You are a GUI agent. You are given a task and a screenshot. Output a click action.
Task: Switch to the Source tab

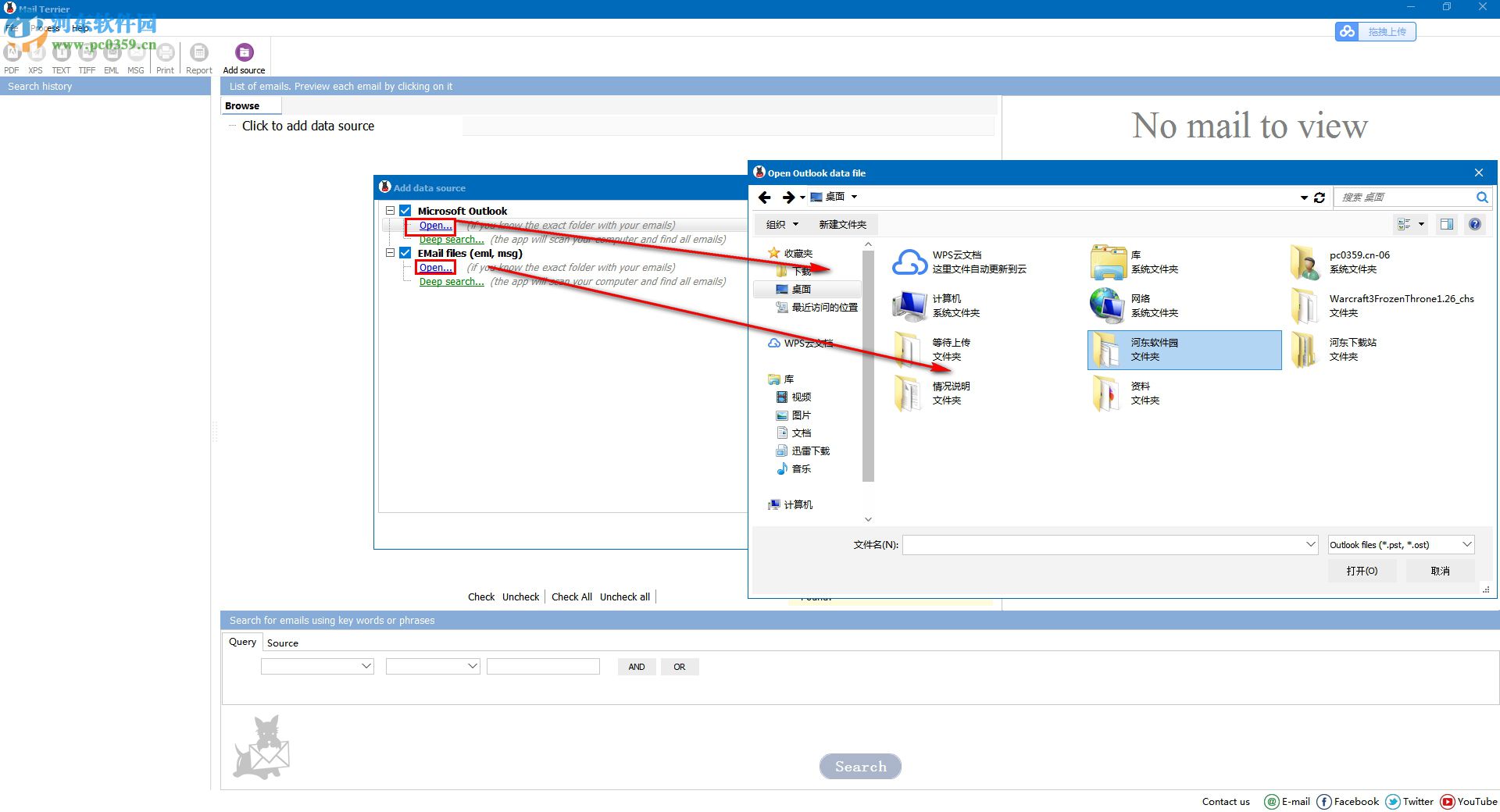pos(283,643)
